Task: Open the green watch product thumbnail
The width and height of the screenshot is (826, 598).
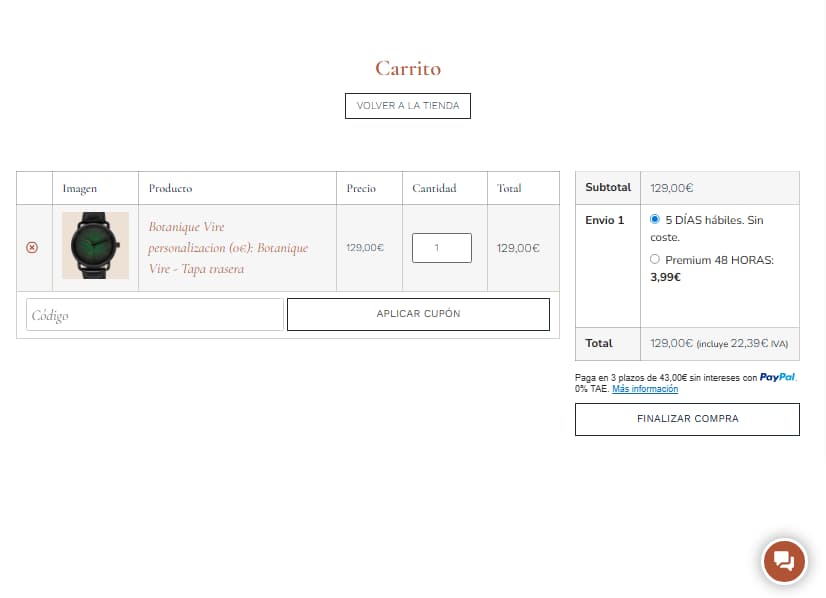Action: tap(95, 246)
